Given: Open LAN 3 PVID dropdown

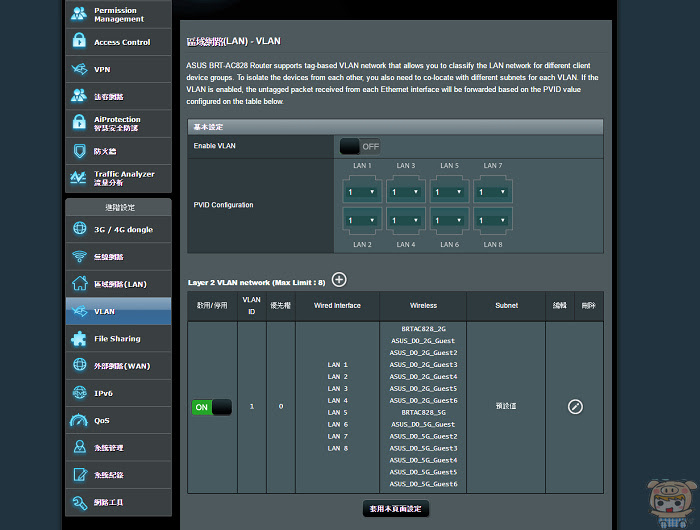Looking at the screenshot, I should click(x=405, y=192).
